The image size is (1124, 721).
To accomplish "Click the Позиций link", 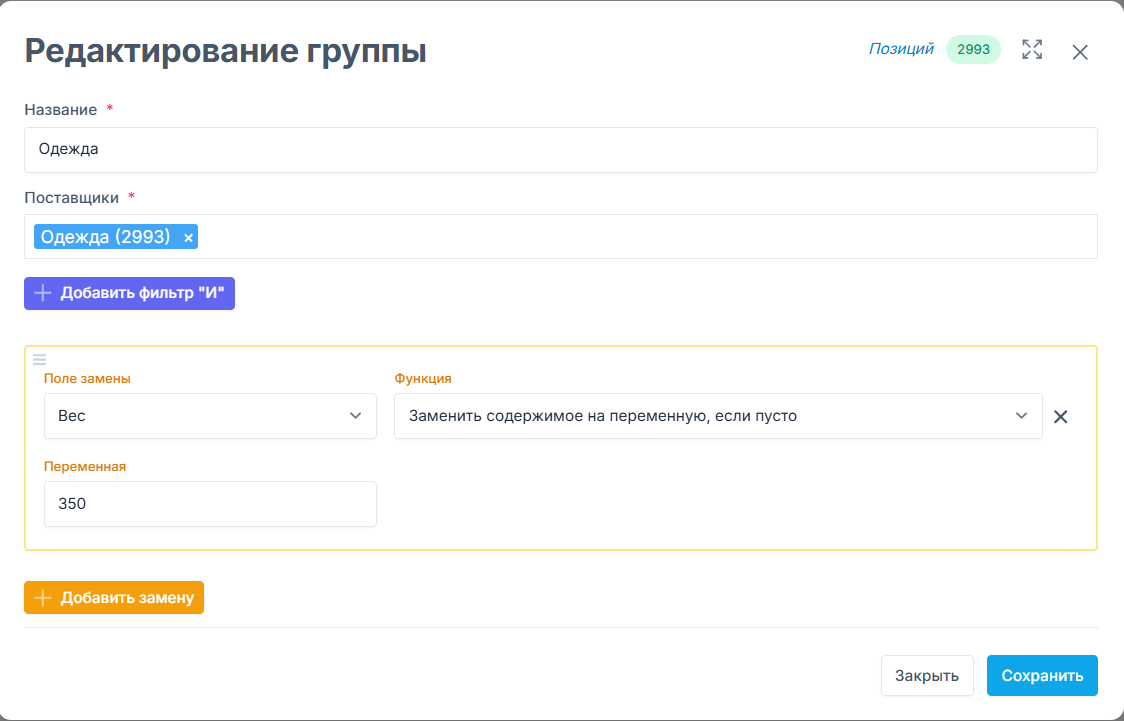I will tap(900, 49).
